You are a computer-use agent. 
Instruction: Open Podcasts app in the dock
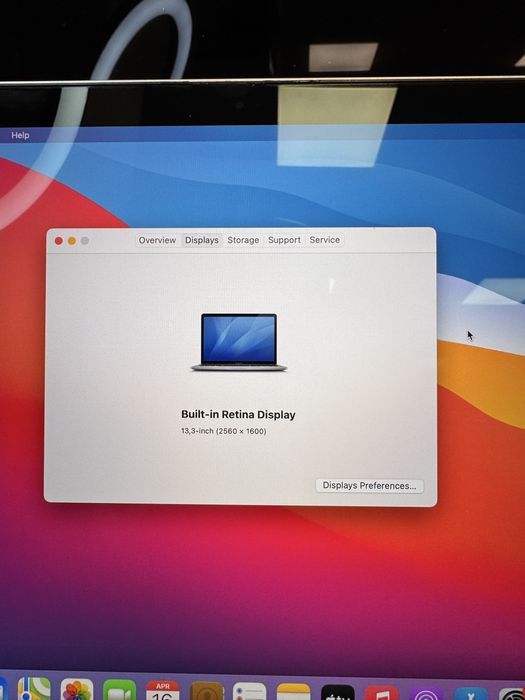pyautogui.click(x=425, y=693)
